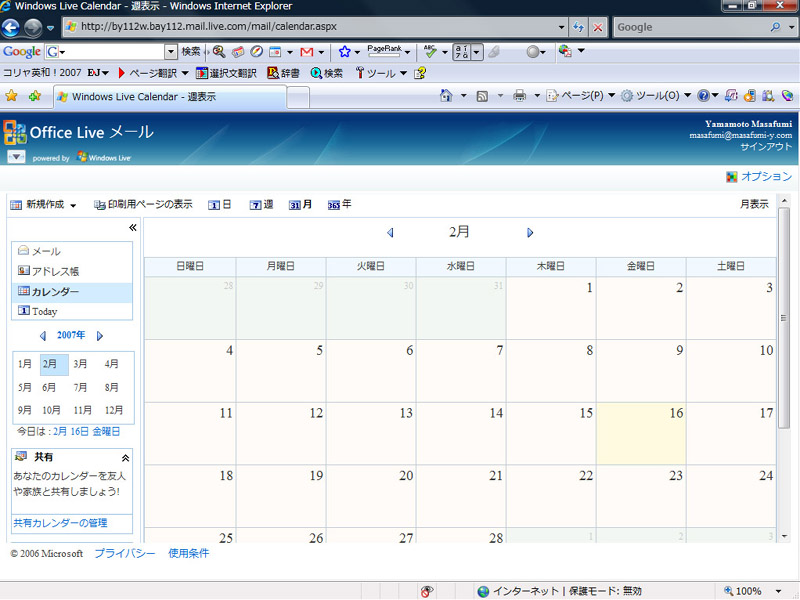Click the browser Forward arrow button
The width and height of the screenshot is (800, 600).
click(33, 28)
